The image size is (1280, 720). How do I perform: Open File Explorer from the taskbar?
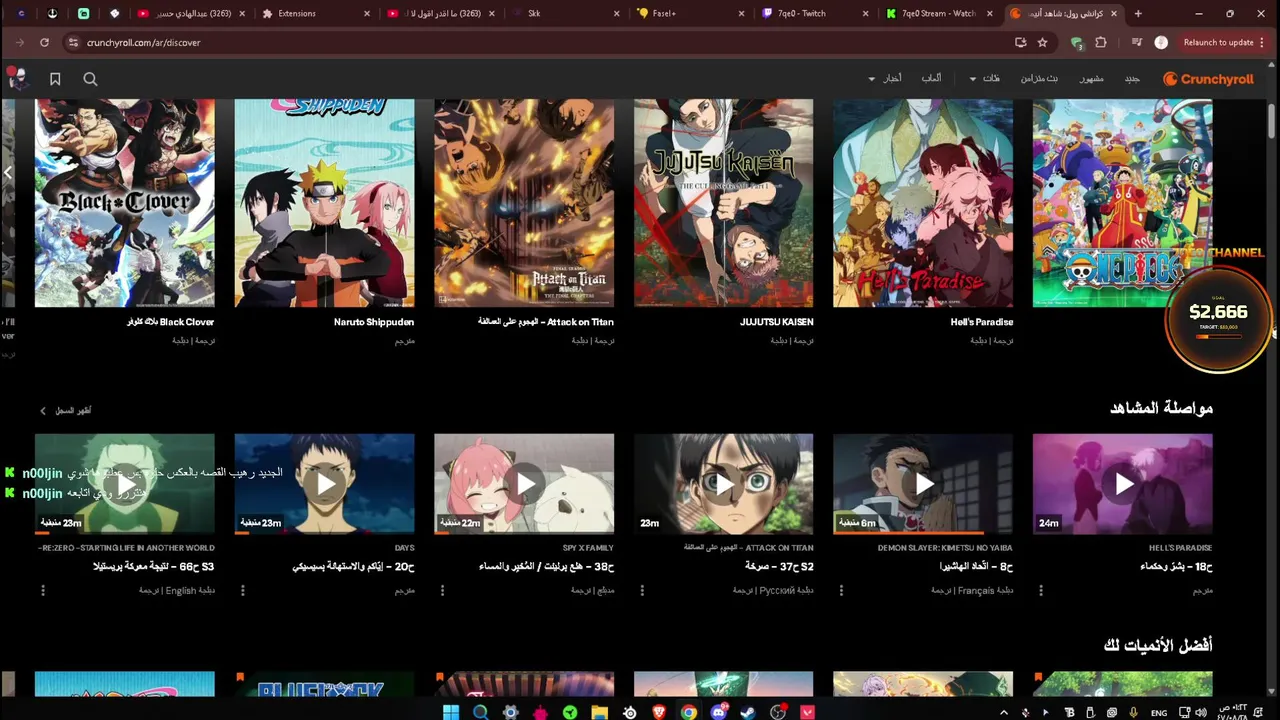point(599,712)
